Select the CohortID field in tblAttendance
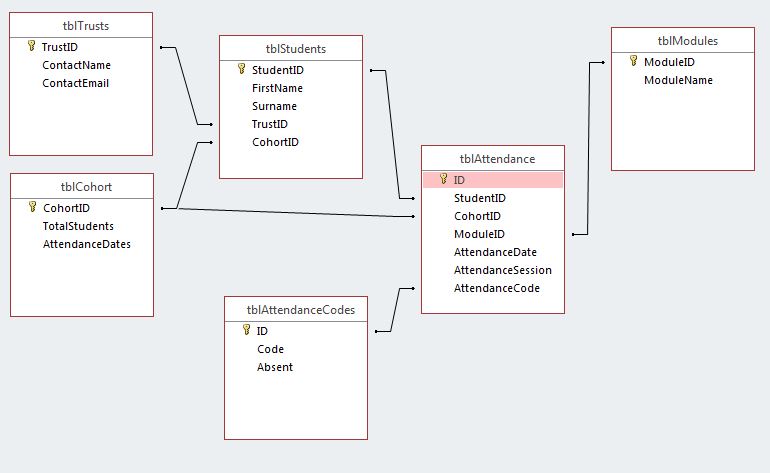Viewport: 770px width, 473px height. pyautogui.click(x=477, y=216)
